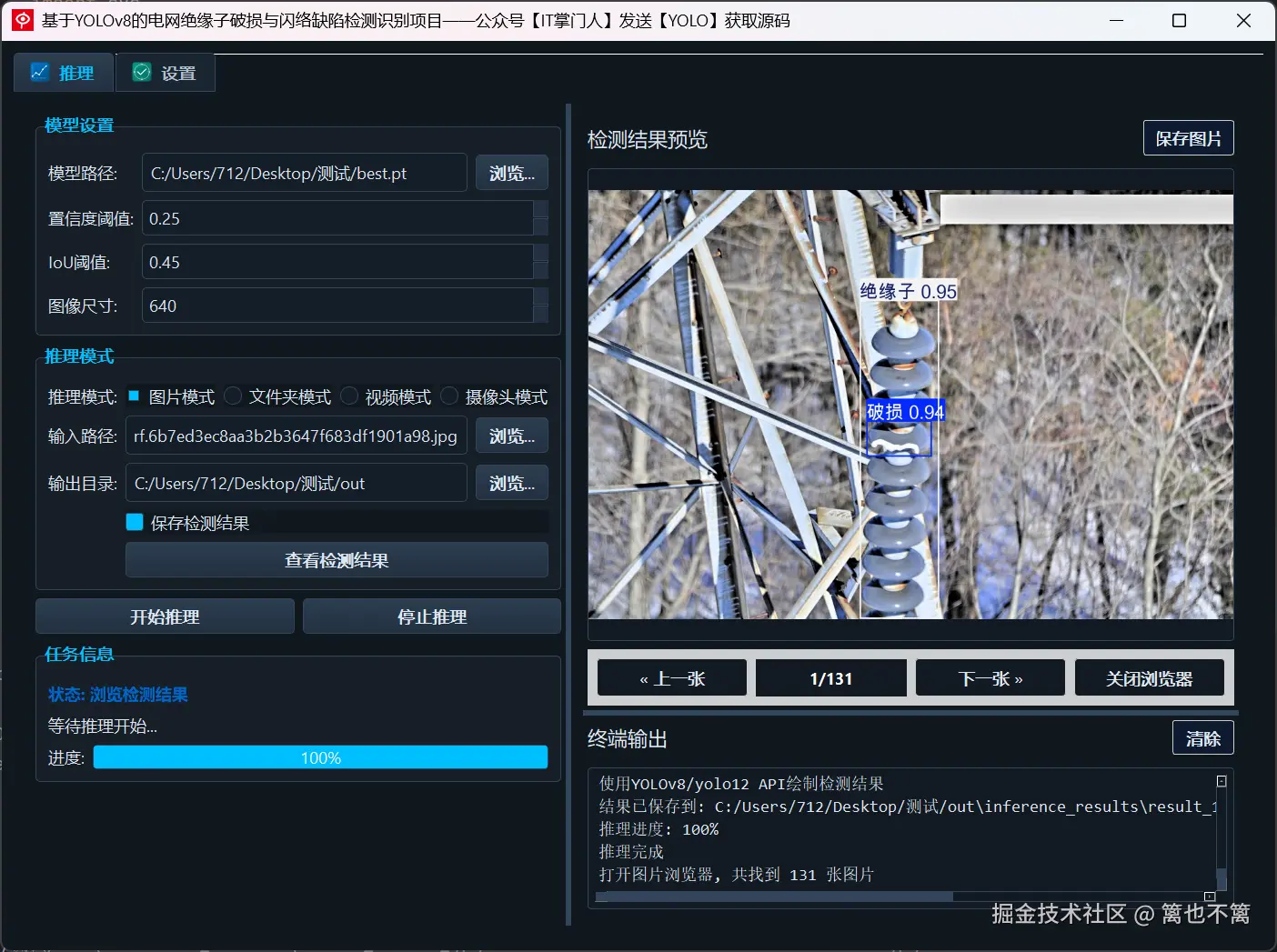
Task: Switch to the 推理 tab
Action: click(x=64, y=73)
